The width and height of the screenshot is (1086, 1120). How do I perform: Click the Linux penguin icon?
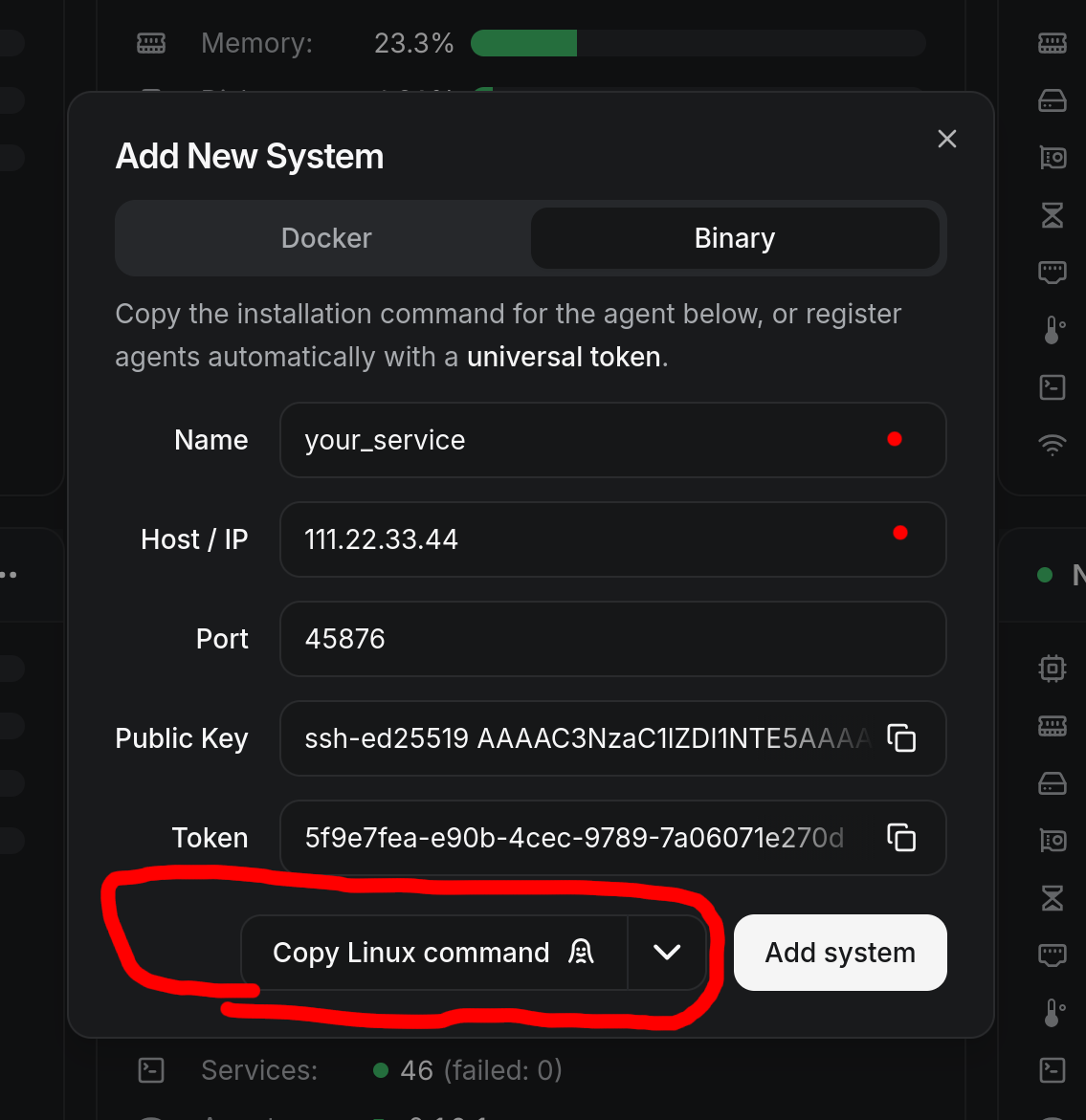pyautogui.click(x=581, y=952)
